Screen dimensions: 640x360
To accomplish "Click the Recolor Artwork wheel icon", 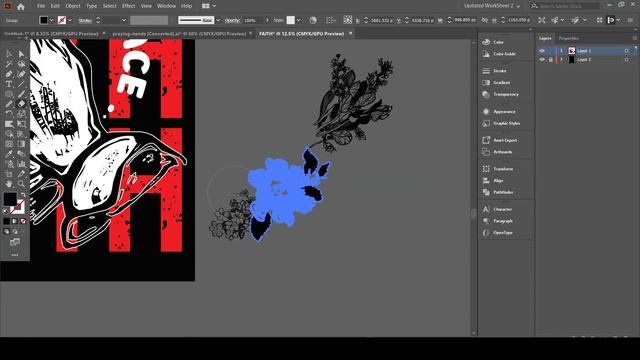I will [313, 20].
